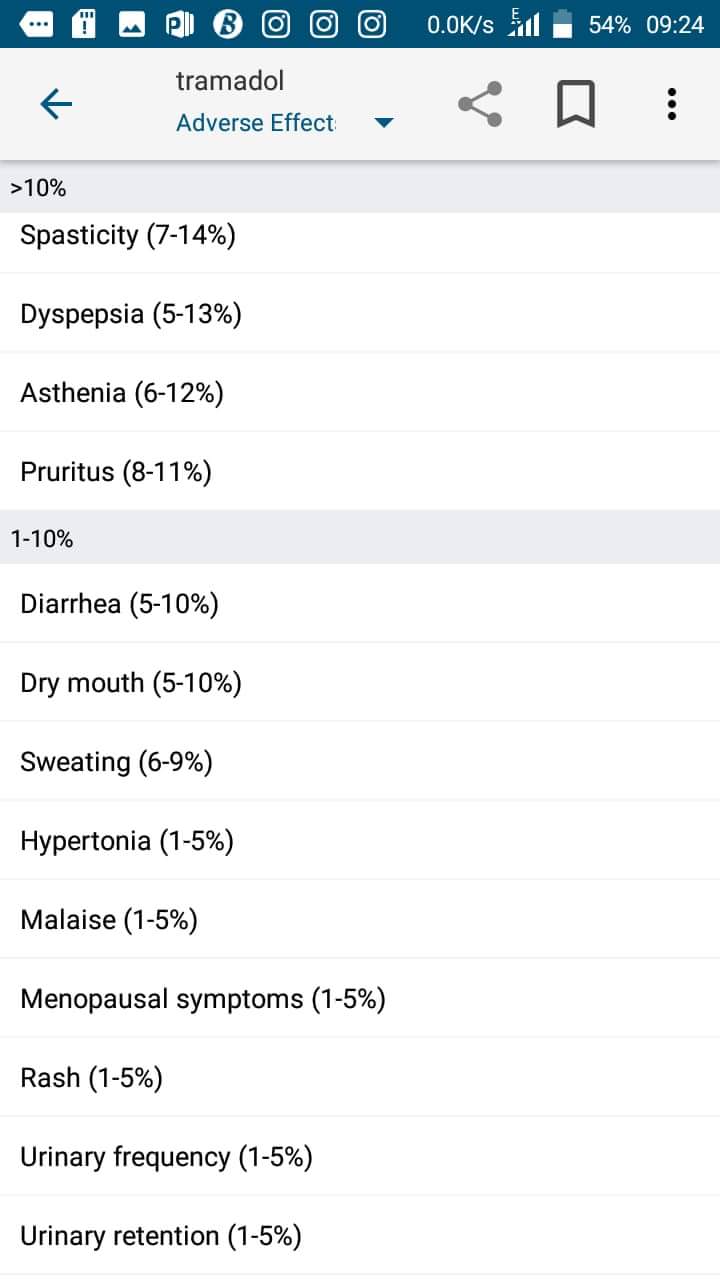Tap the back arrow icon
Viewport: 720px width, 1280px height.
tap(56, 104)
